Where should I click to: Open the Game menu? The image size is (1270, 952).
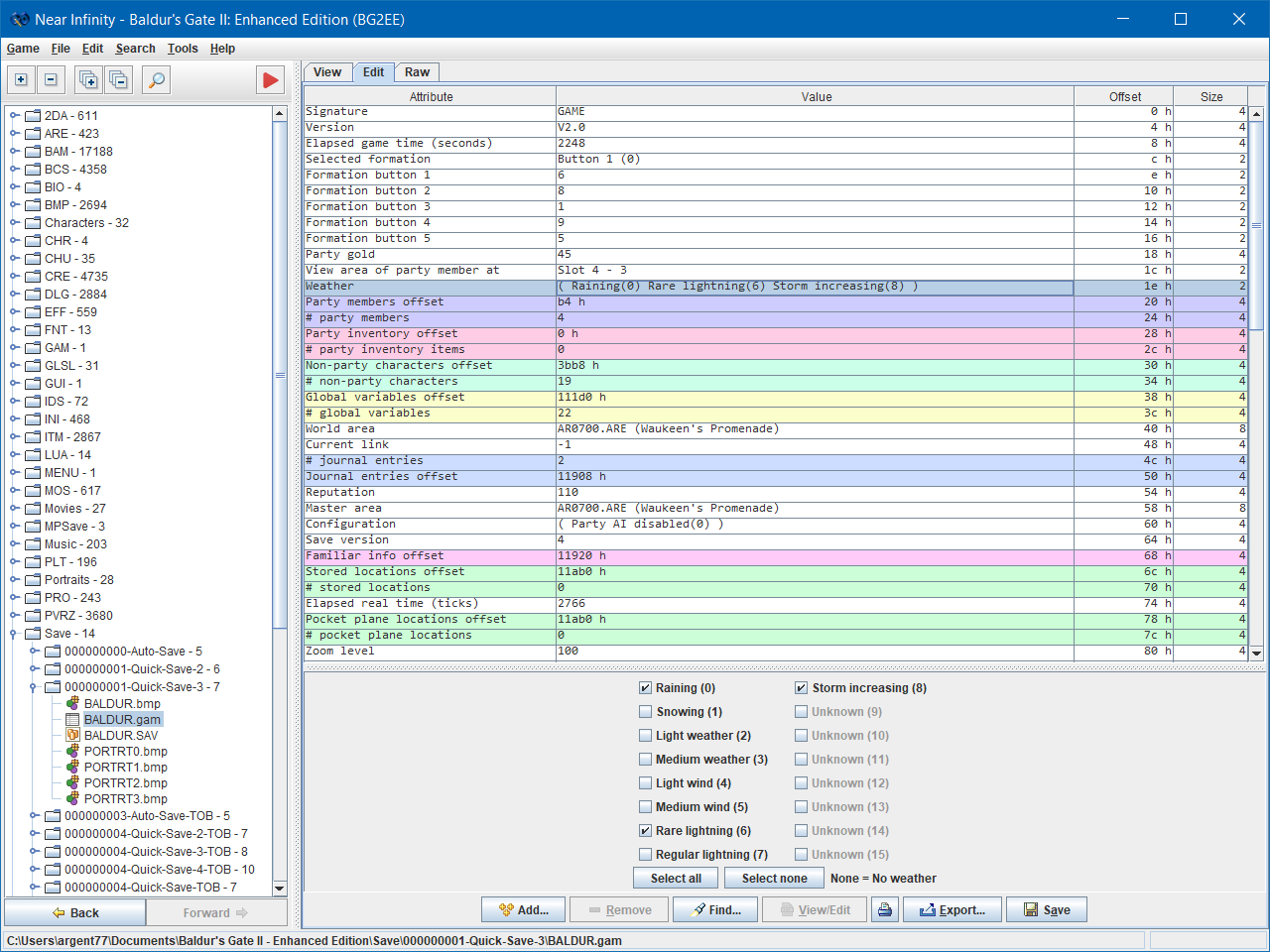point(23,49)
